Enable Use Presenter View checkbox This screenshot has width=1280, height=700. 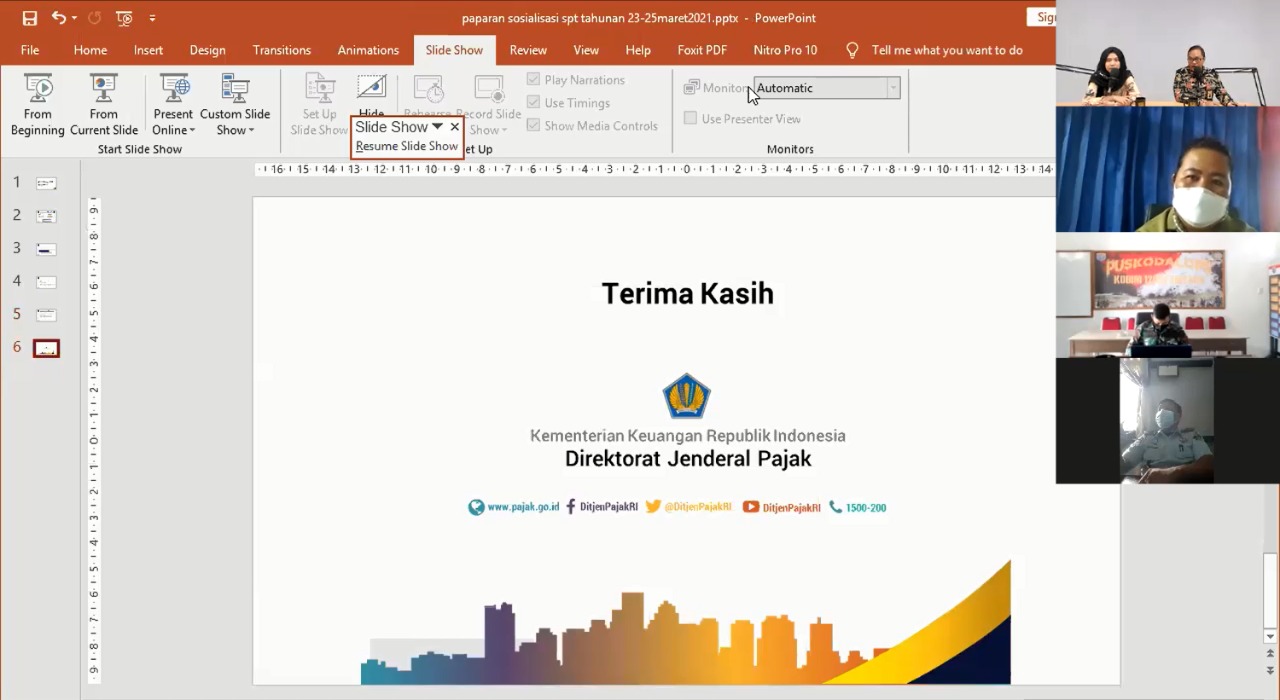coord(691,119)
